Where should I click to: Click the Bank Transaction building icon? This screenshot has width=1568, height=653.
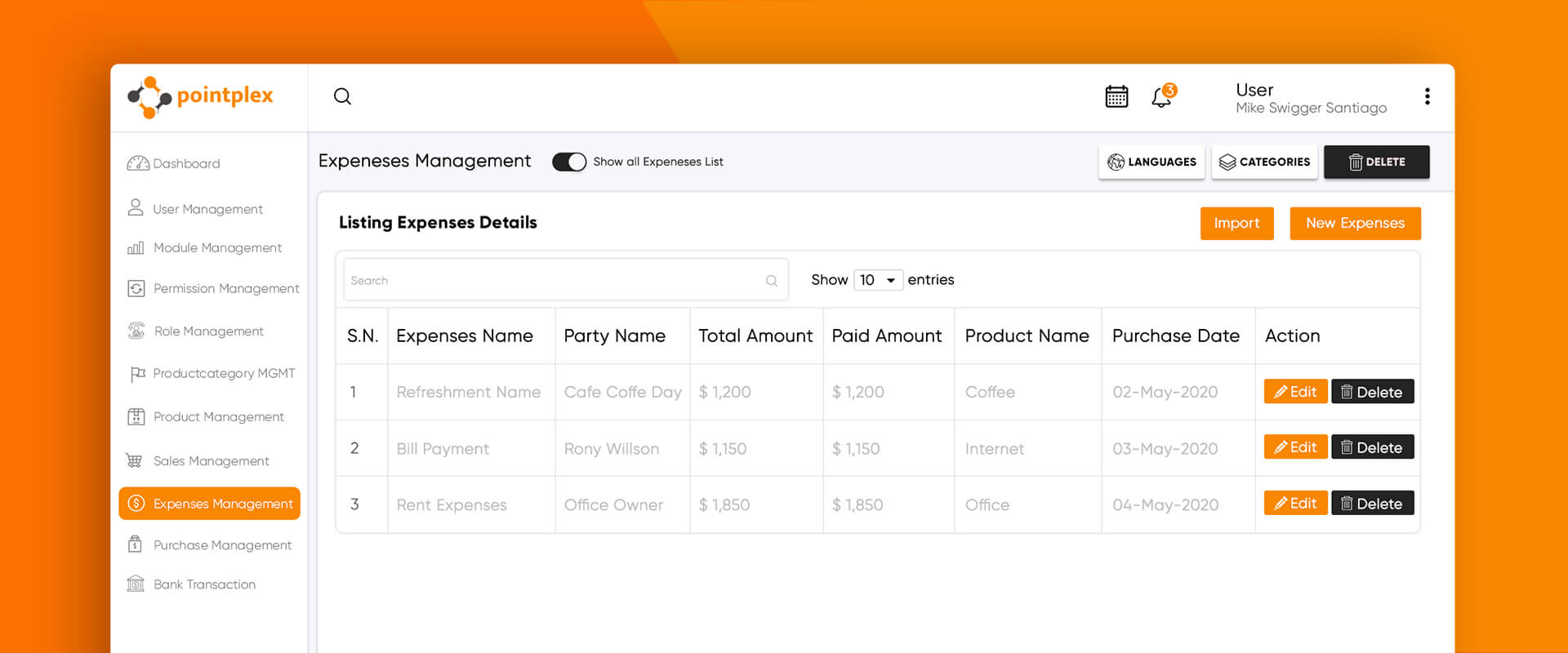pyautogui.click(x=136, y=584)
